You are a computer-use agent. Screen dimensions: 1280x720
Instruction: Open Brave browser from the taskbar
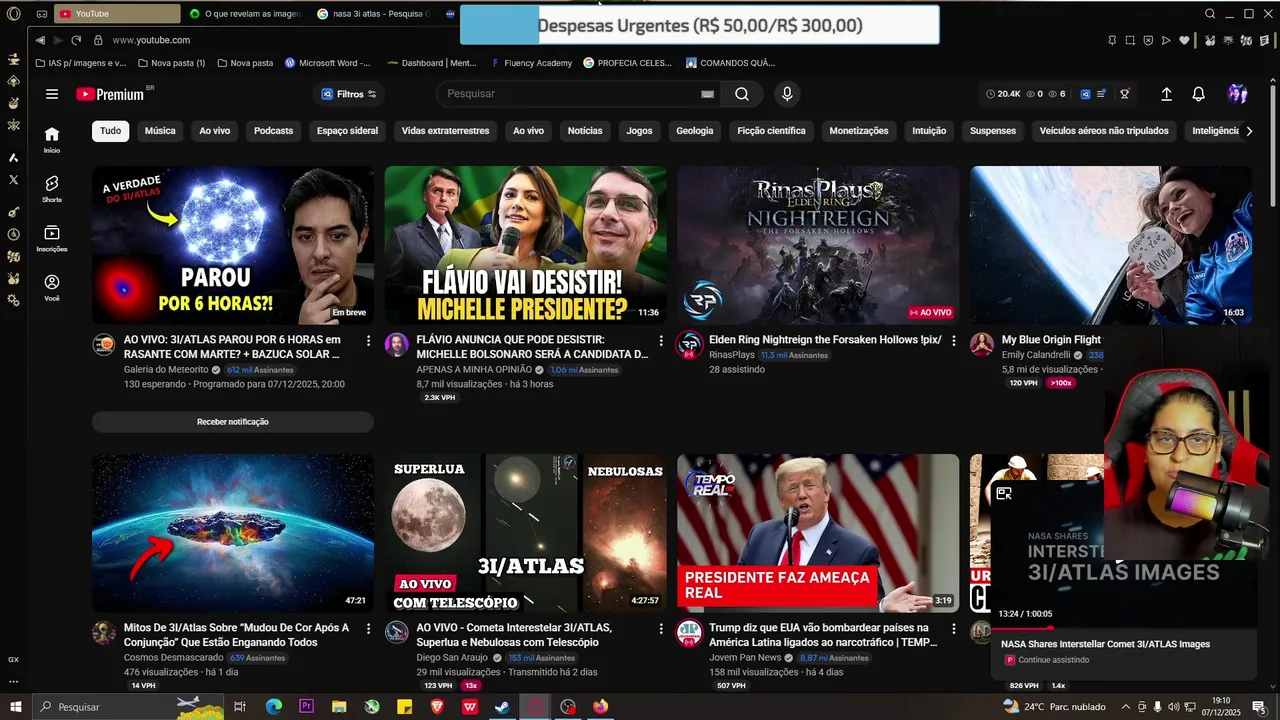pos(437,707)
